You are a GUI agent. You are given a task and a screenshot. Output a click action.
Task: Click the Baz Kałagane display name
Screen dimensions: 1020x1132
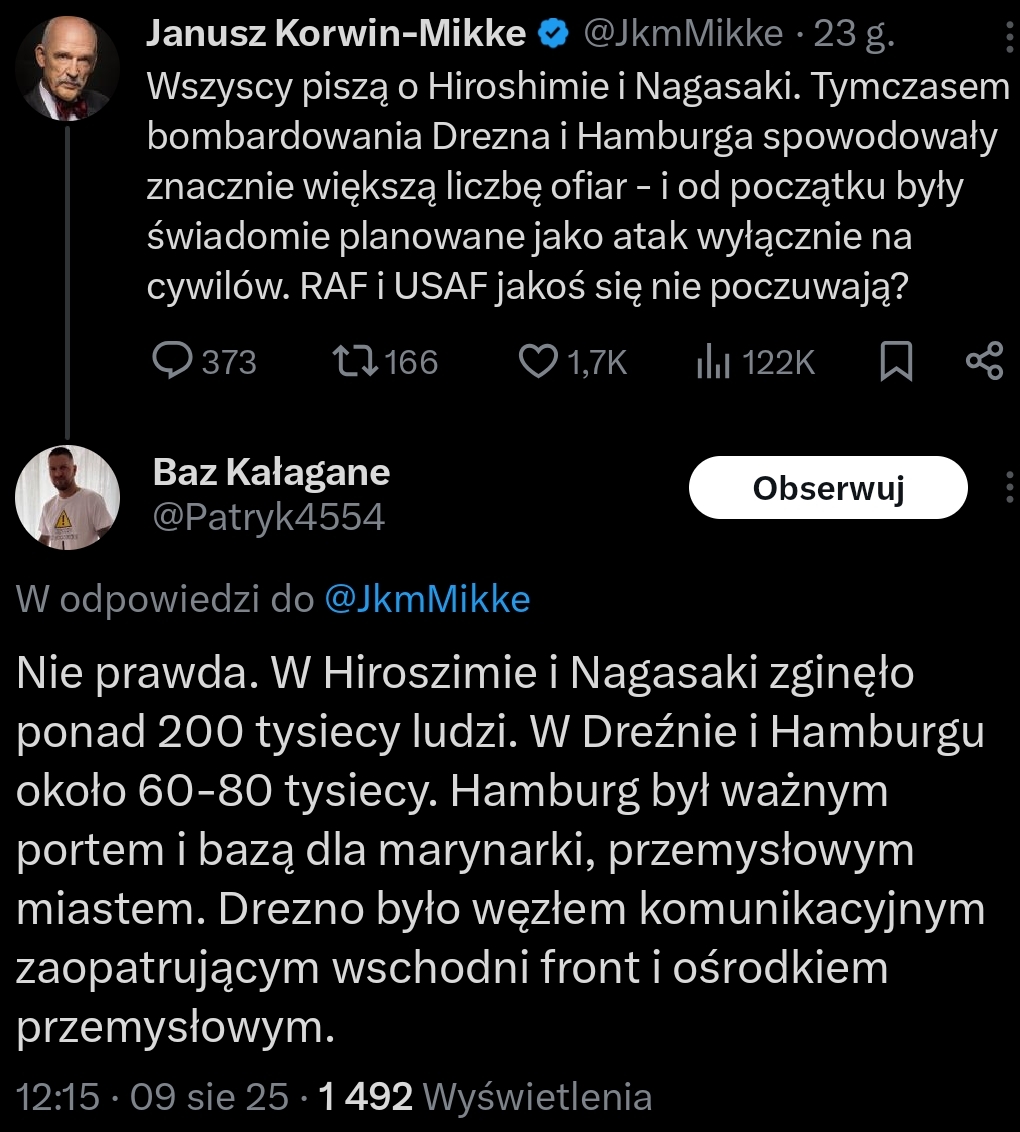pyautogui.click(x=271, y=472)
